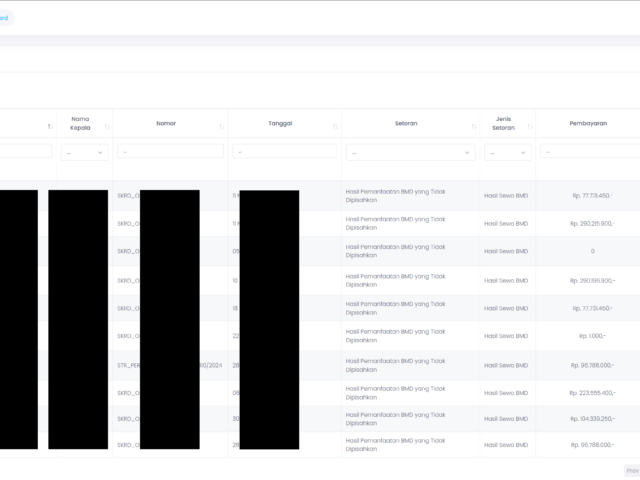Select the Pembayaran filter input field
640x480 pixels.
[x=590, y=151]
